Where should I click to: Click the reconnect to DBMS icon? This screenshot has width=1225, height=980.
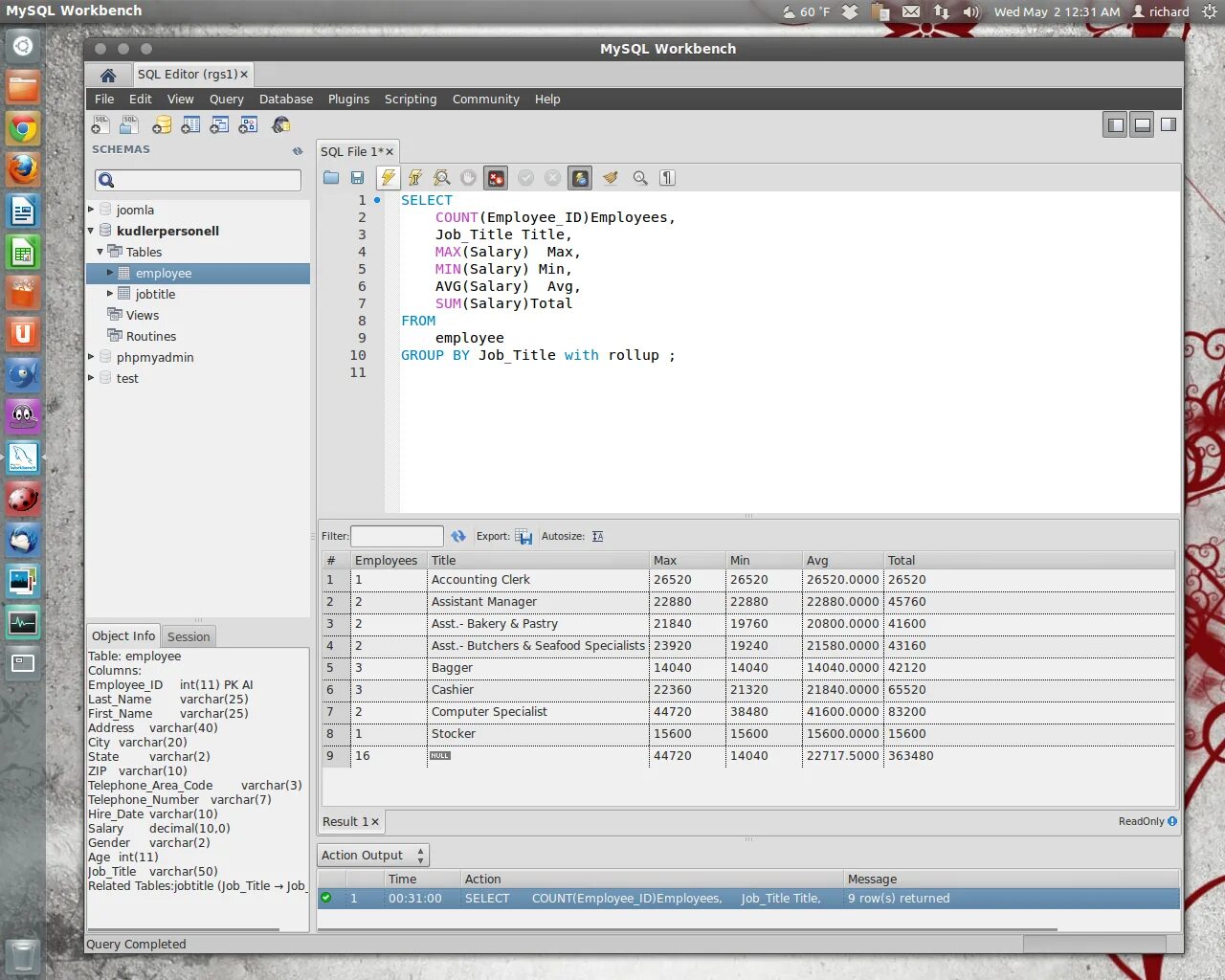[x=280, y=124]
